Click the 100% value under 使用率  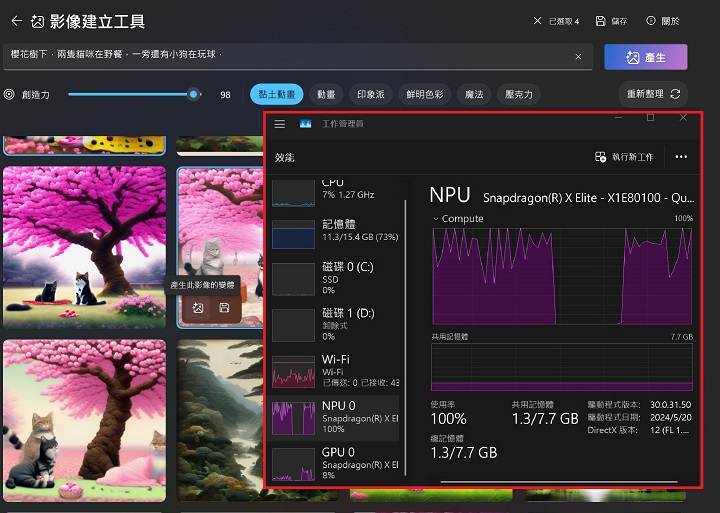click(449, 419)
